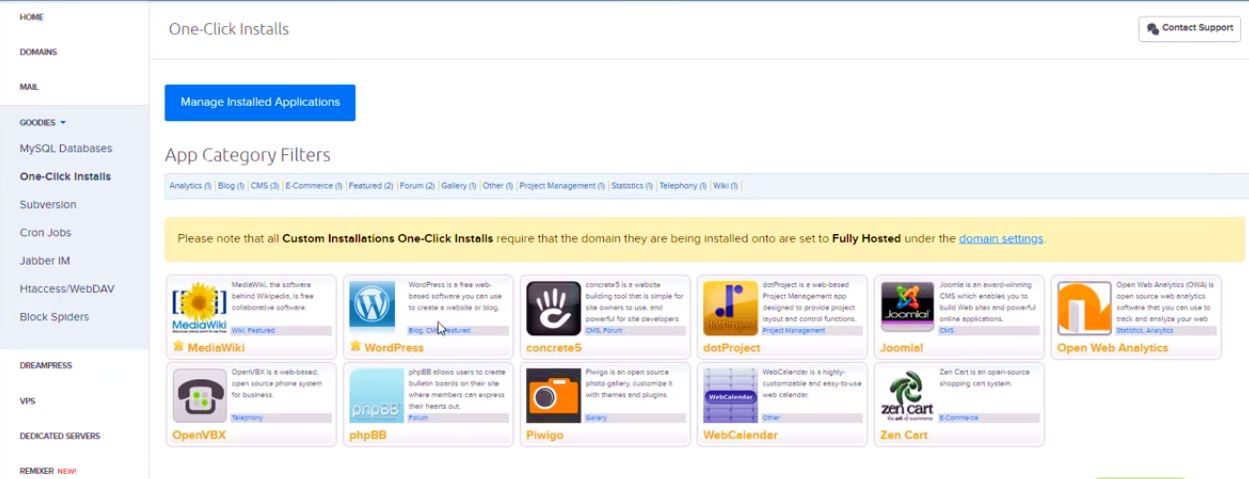The image size is (1249, 479).
Task: Click the Open Web Analytics title
Action: pos(1112,348)
